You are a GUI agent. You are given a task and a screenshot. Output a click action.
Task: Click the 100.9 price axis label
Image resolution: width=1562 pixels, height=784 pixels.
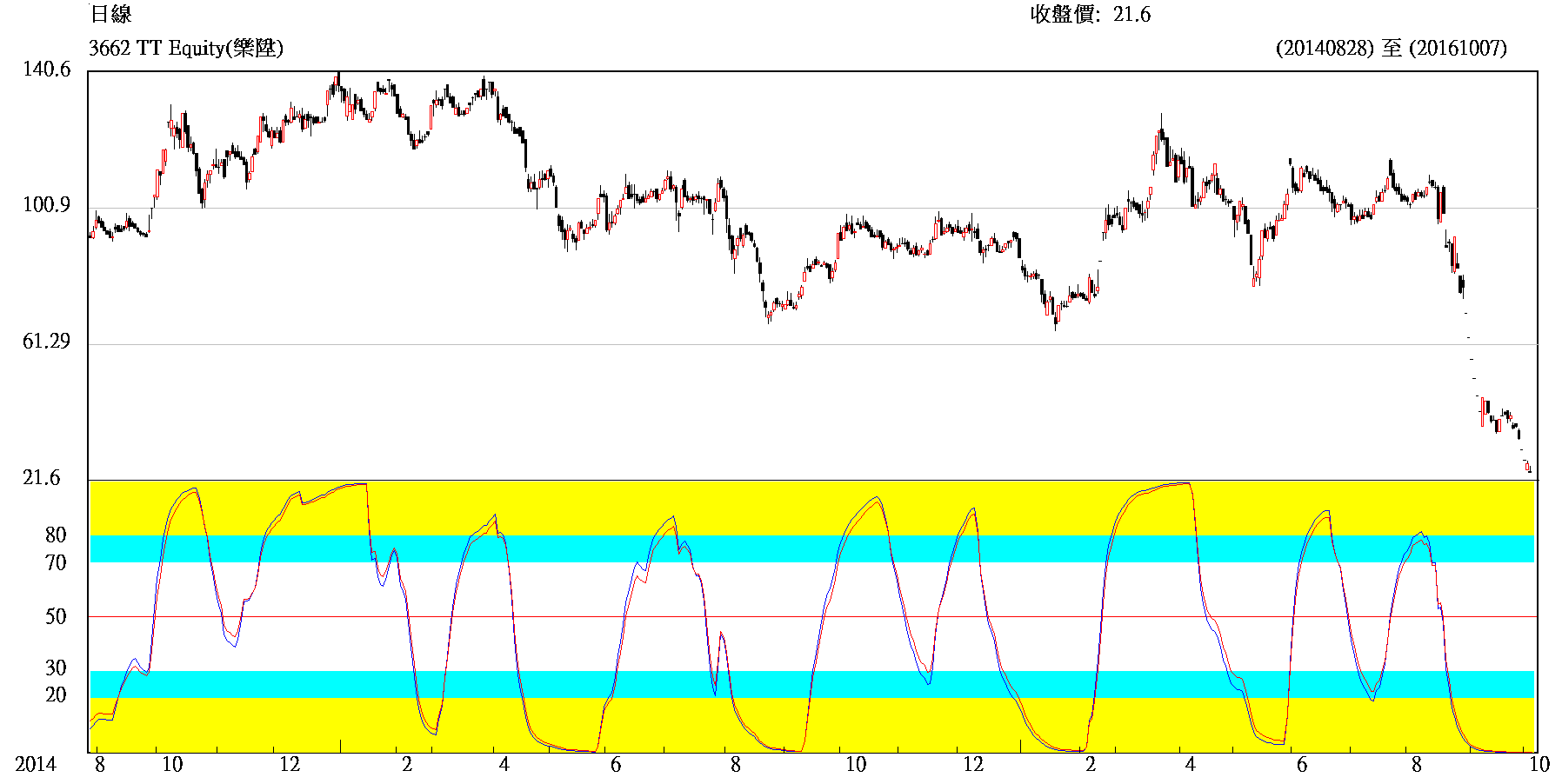click(46, 205)
